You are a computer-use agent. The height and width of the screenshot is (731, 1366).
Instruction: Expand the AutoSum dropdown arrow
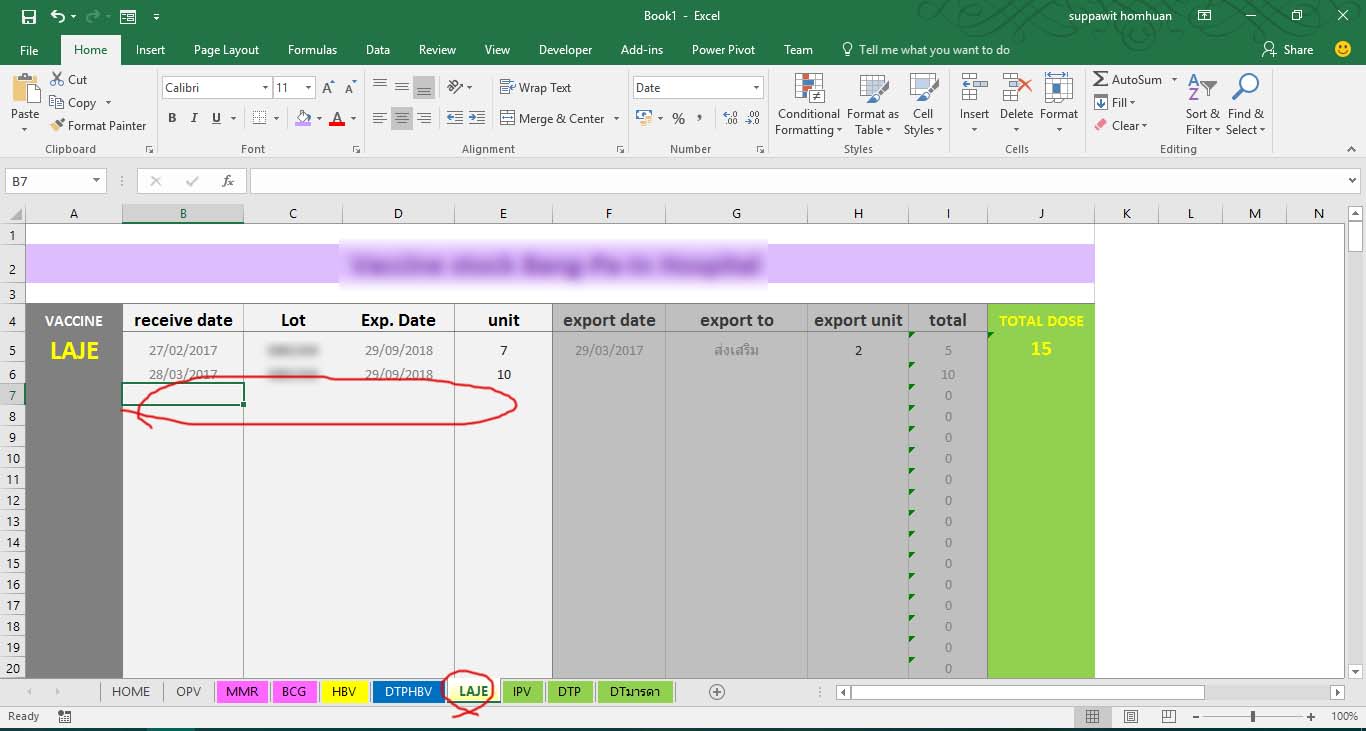point(1175,80)
